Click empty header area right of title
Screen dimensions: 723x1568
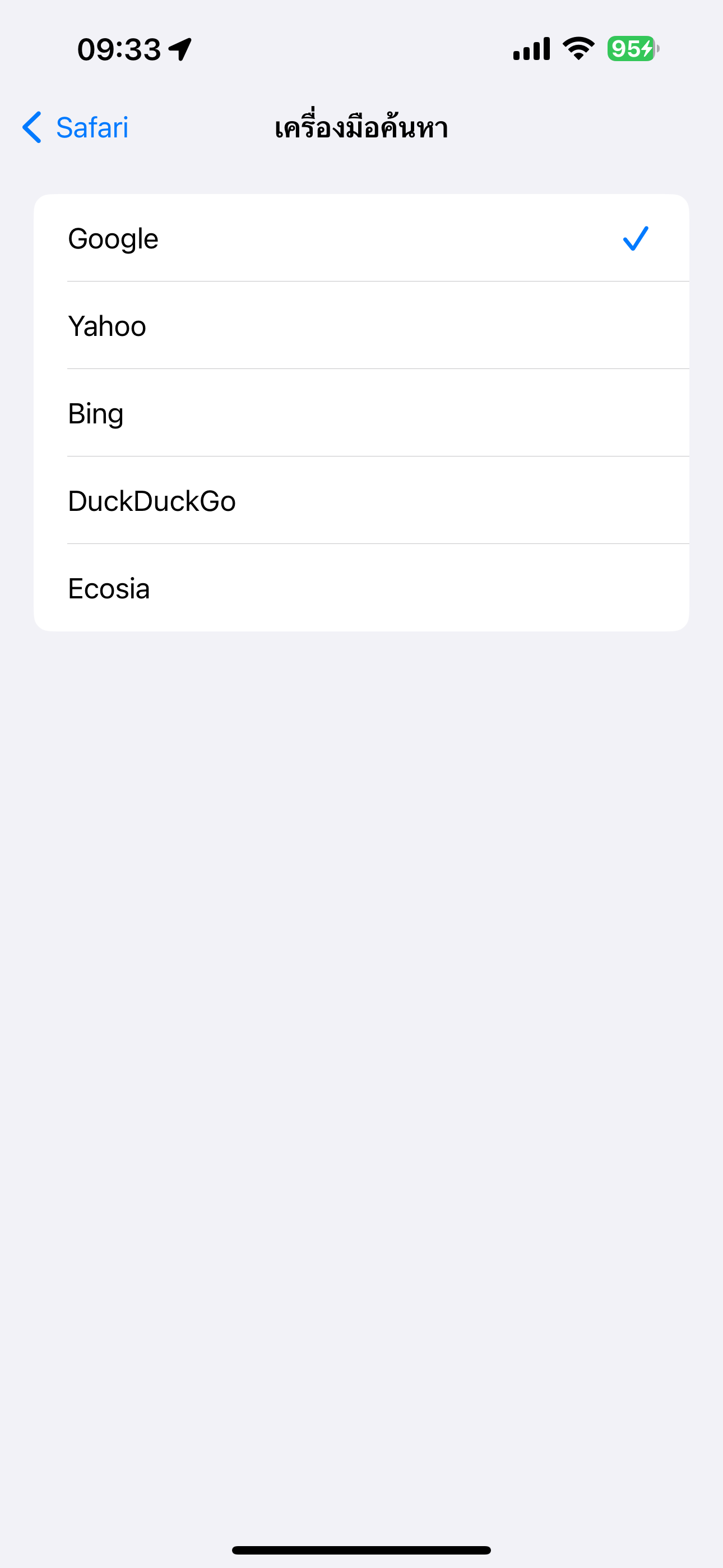point(578,128)
